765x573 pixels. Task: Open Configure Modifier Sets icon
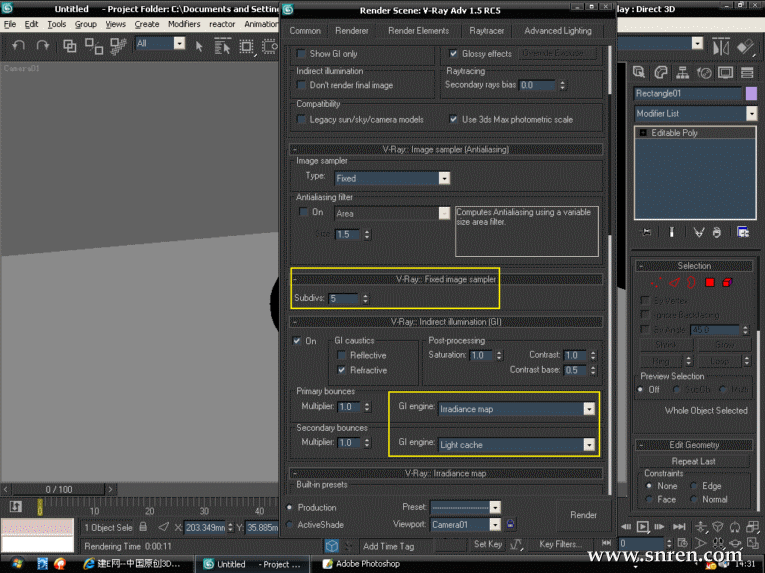pos(743,232)
